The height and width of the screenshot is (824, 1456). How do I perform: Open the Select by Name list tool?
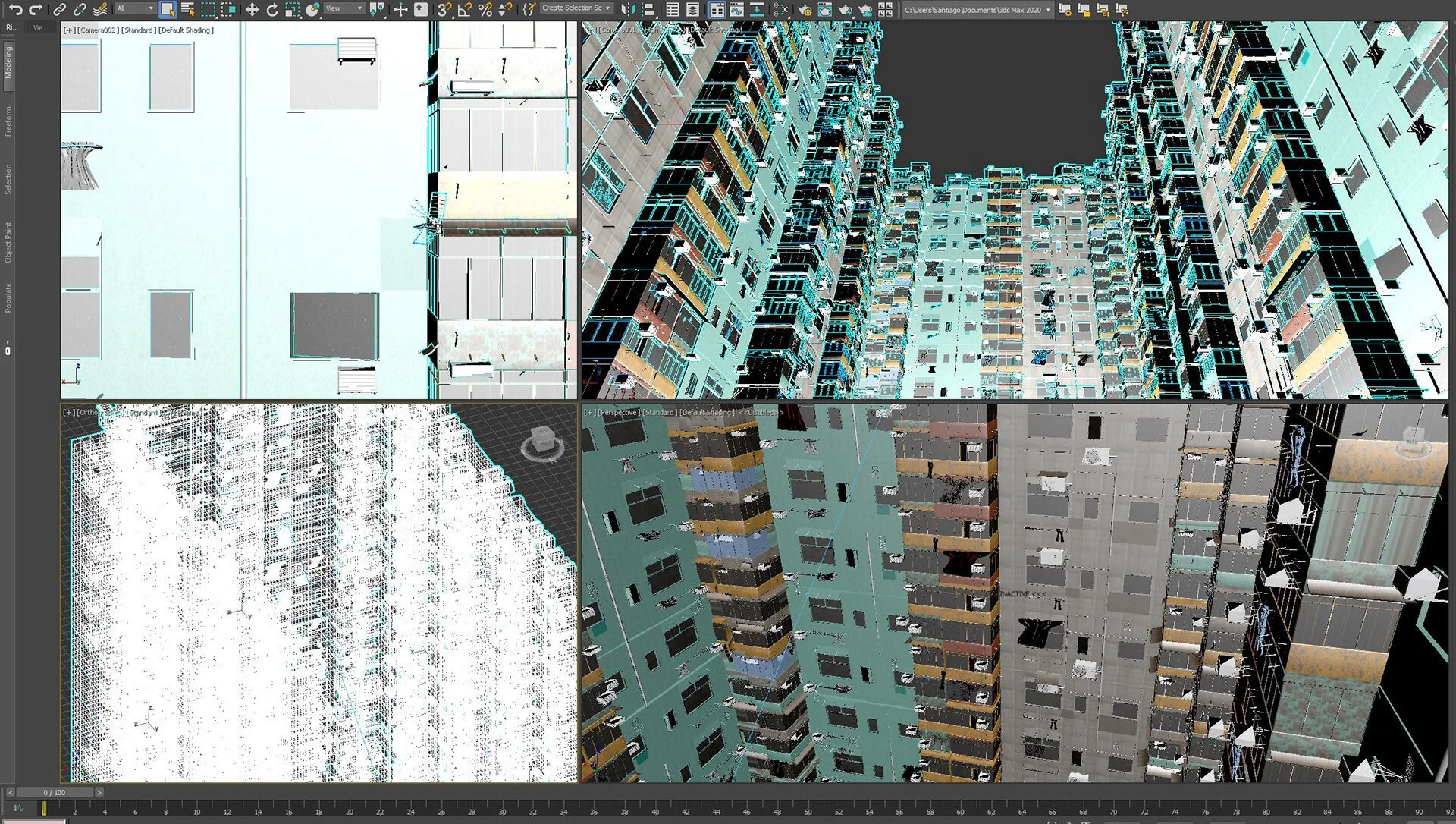tap(187, 9)
